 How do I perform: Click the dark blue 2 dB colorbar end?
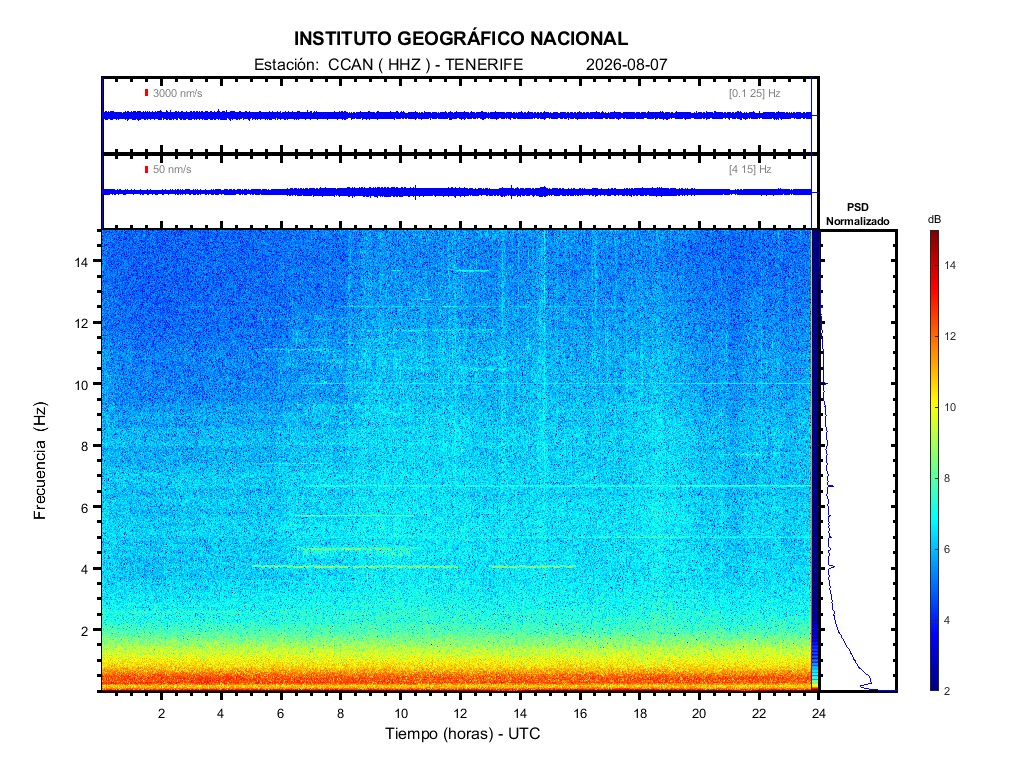tap(935, 684)
